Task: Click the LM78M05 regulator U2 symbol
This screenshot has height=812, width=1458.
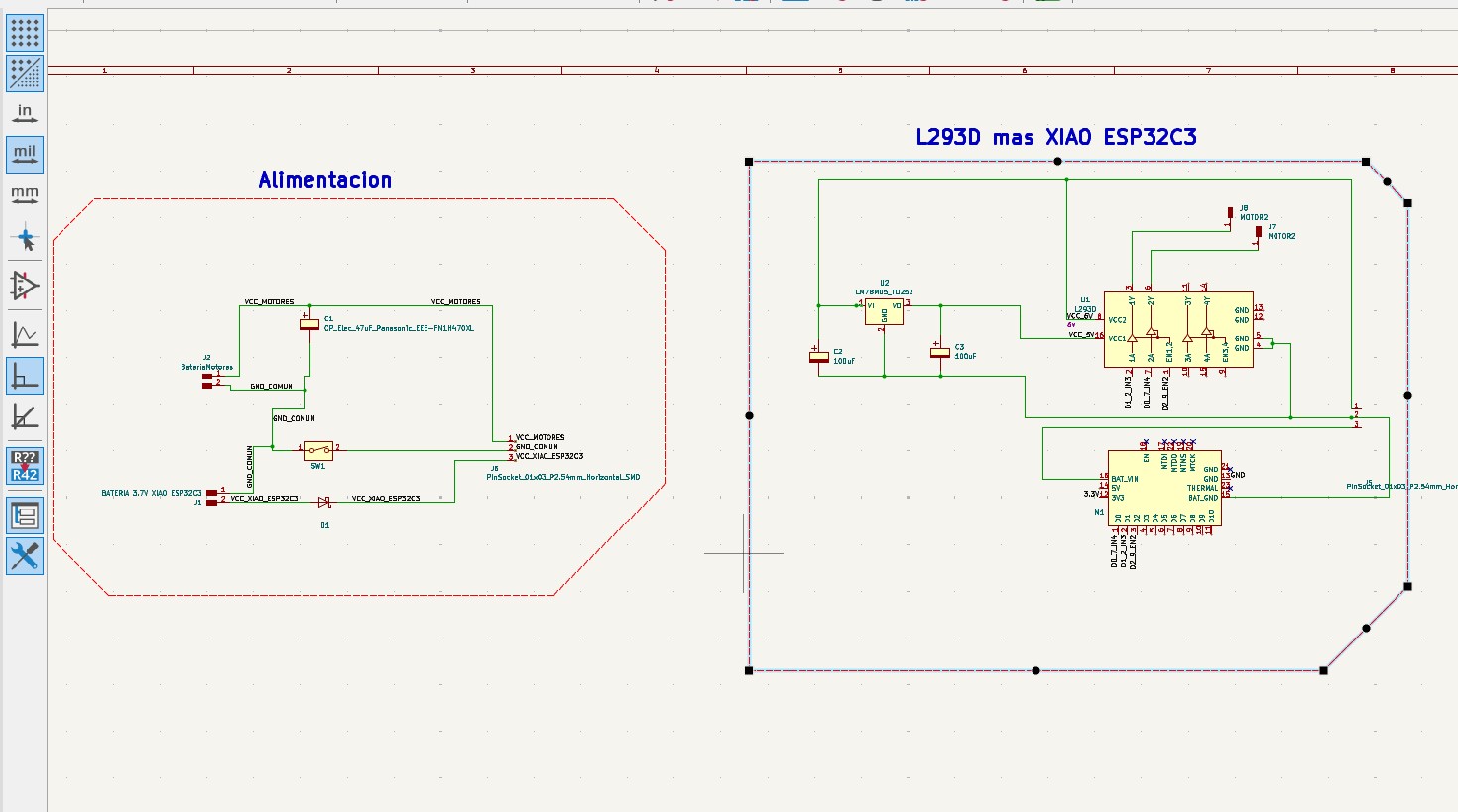Action: tap(884, 311)
